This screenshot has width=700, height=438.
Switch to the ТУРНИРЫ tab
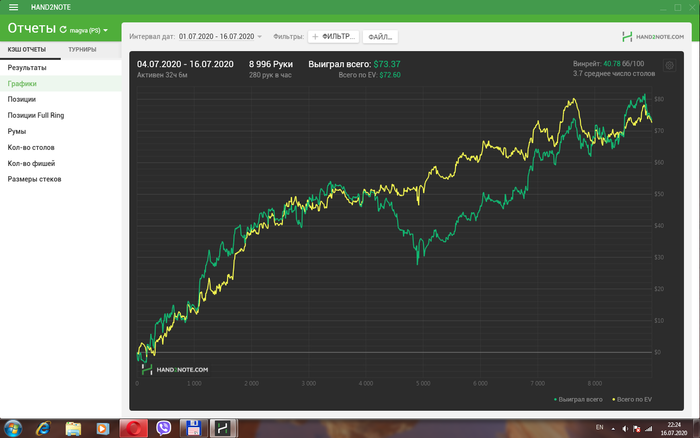(x=82, y=50)
